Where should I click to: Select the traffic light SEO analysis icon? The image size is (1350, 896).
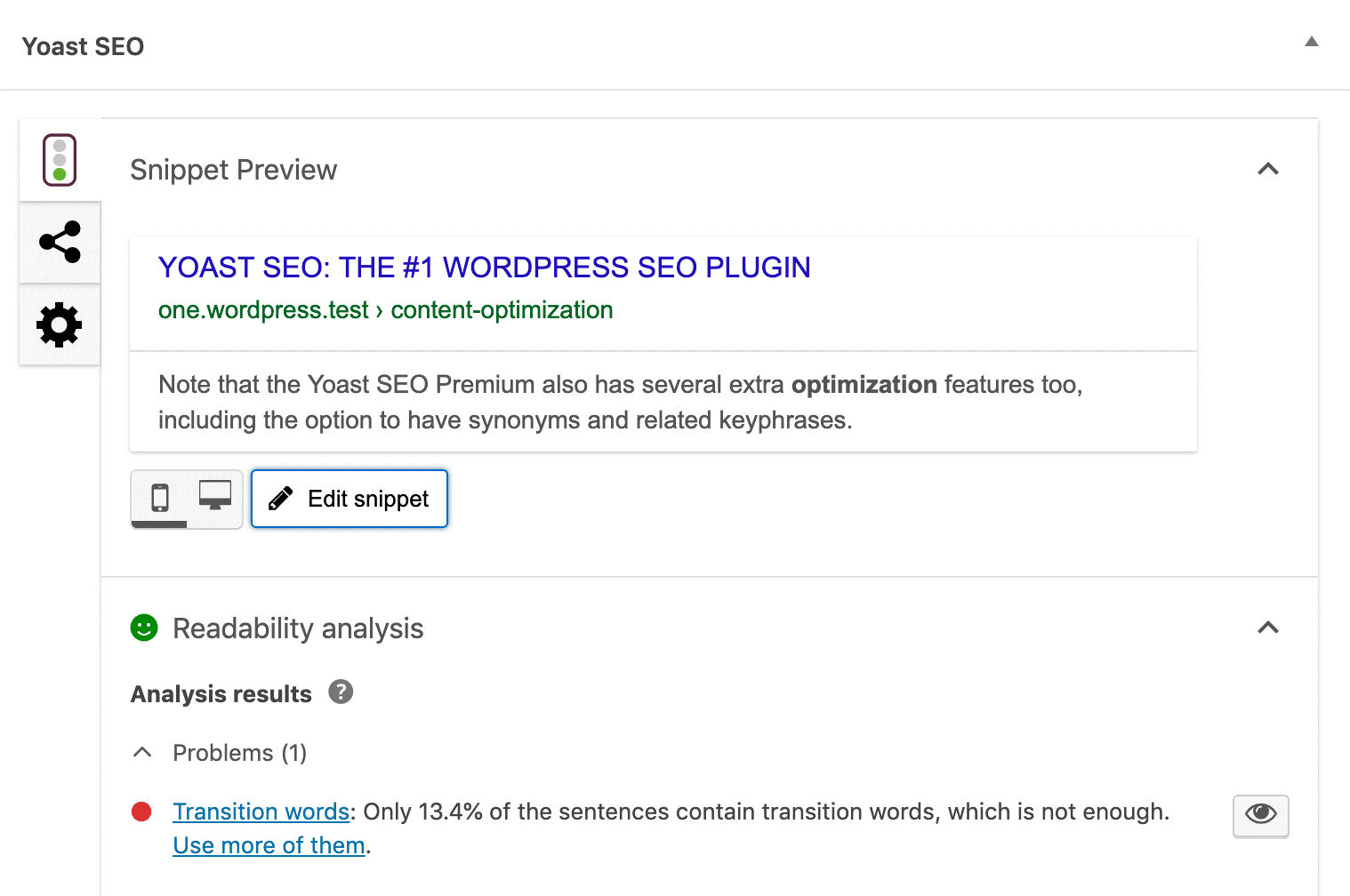click(x=59, y=159)
